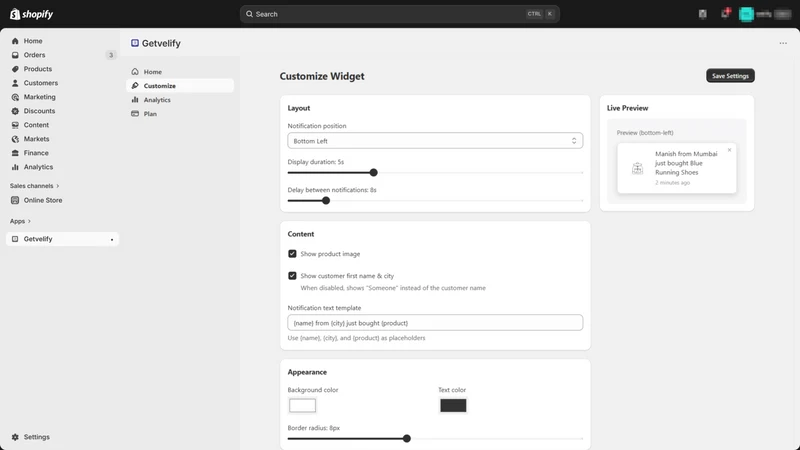This screenshot has height=450, width=800.
Task: Click the Getvelify app icon in sidebar
Action: [x=15, y=239]
